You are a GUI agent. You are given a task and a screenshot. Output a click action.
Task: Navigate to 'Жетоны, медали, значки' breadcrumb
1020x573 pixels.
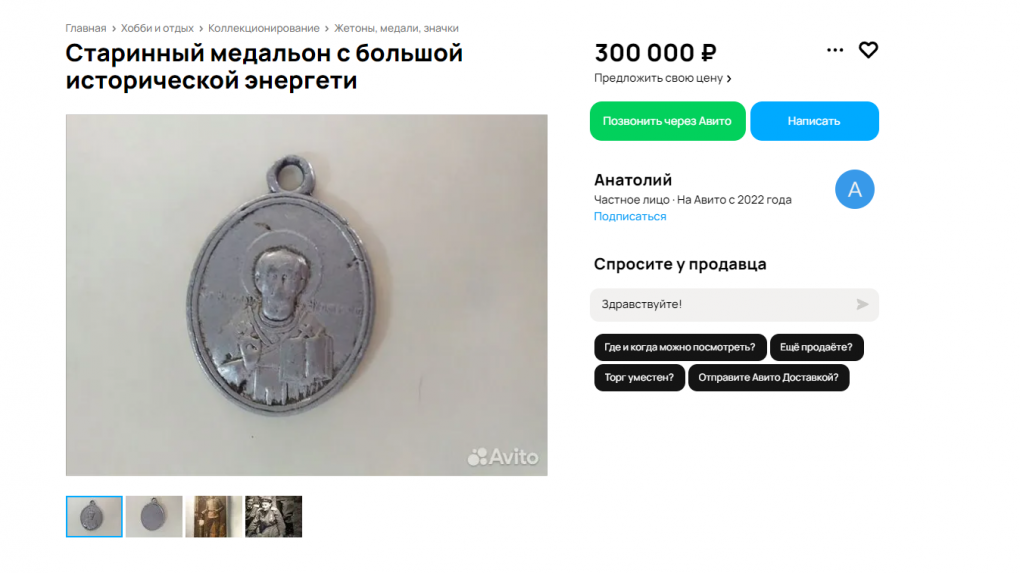pos(396,29)
